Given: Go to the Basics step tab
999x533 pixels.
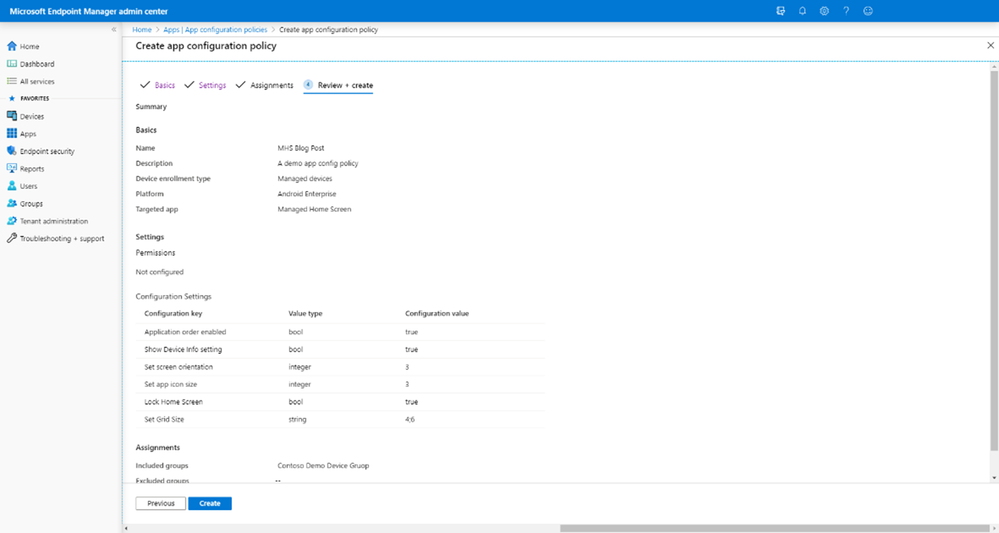Looking at the screenshot, I should [x=164, y=85].
